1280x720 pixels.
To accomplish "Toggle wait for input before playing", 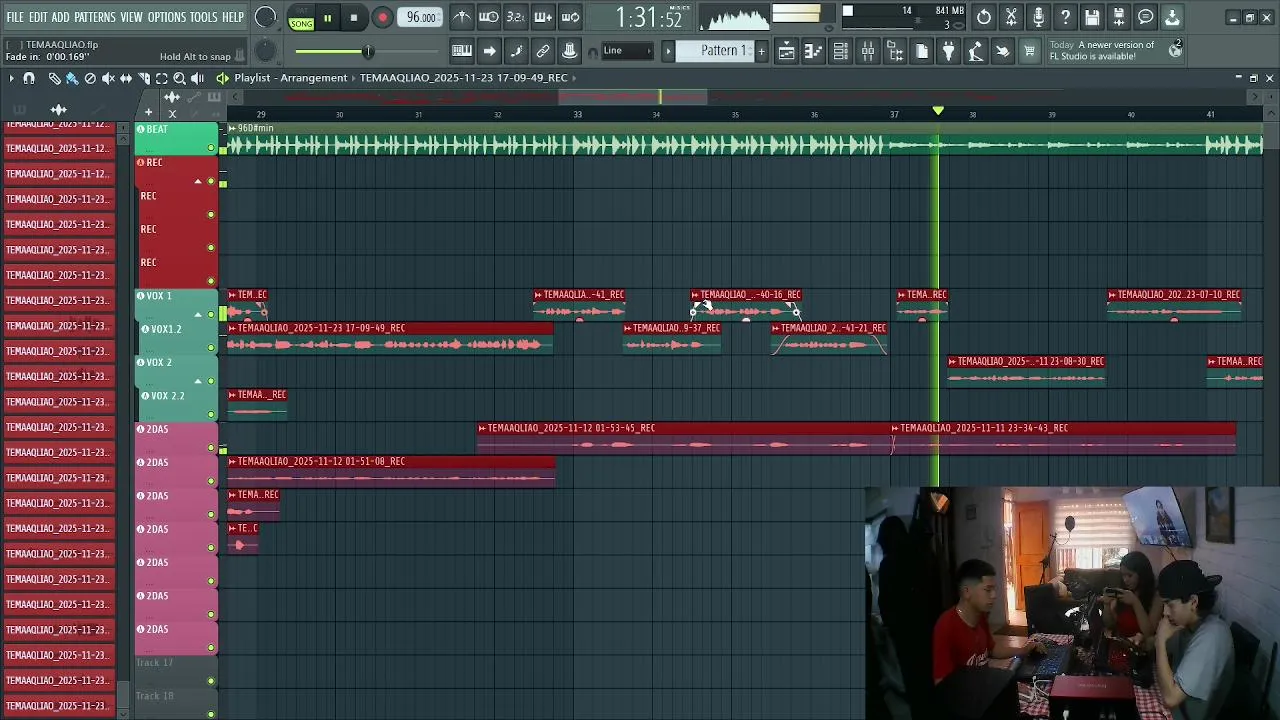I will click(x=488, y=17).
